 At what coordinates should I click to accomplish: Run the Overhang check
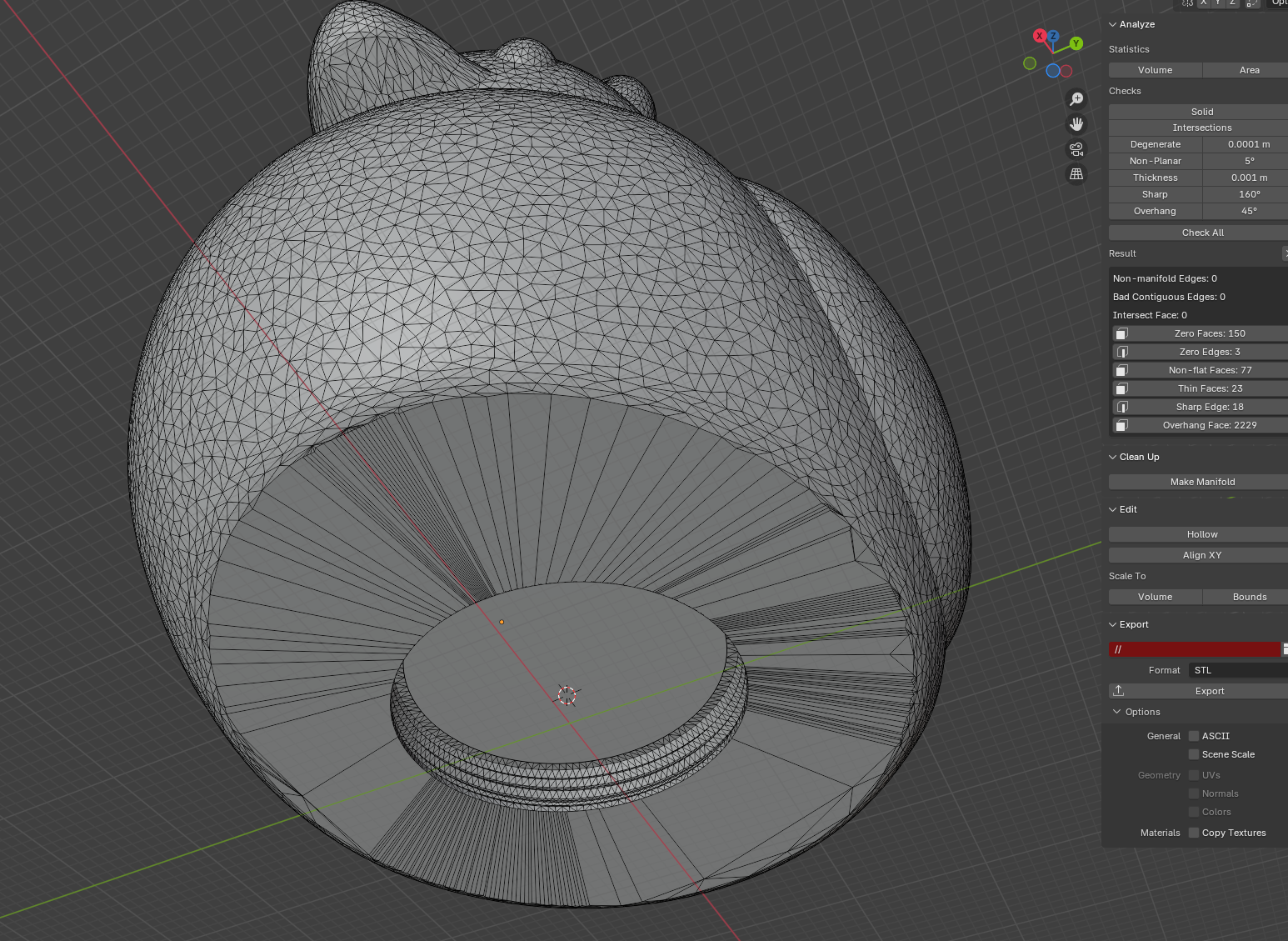click(1156, 211)
